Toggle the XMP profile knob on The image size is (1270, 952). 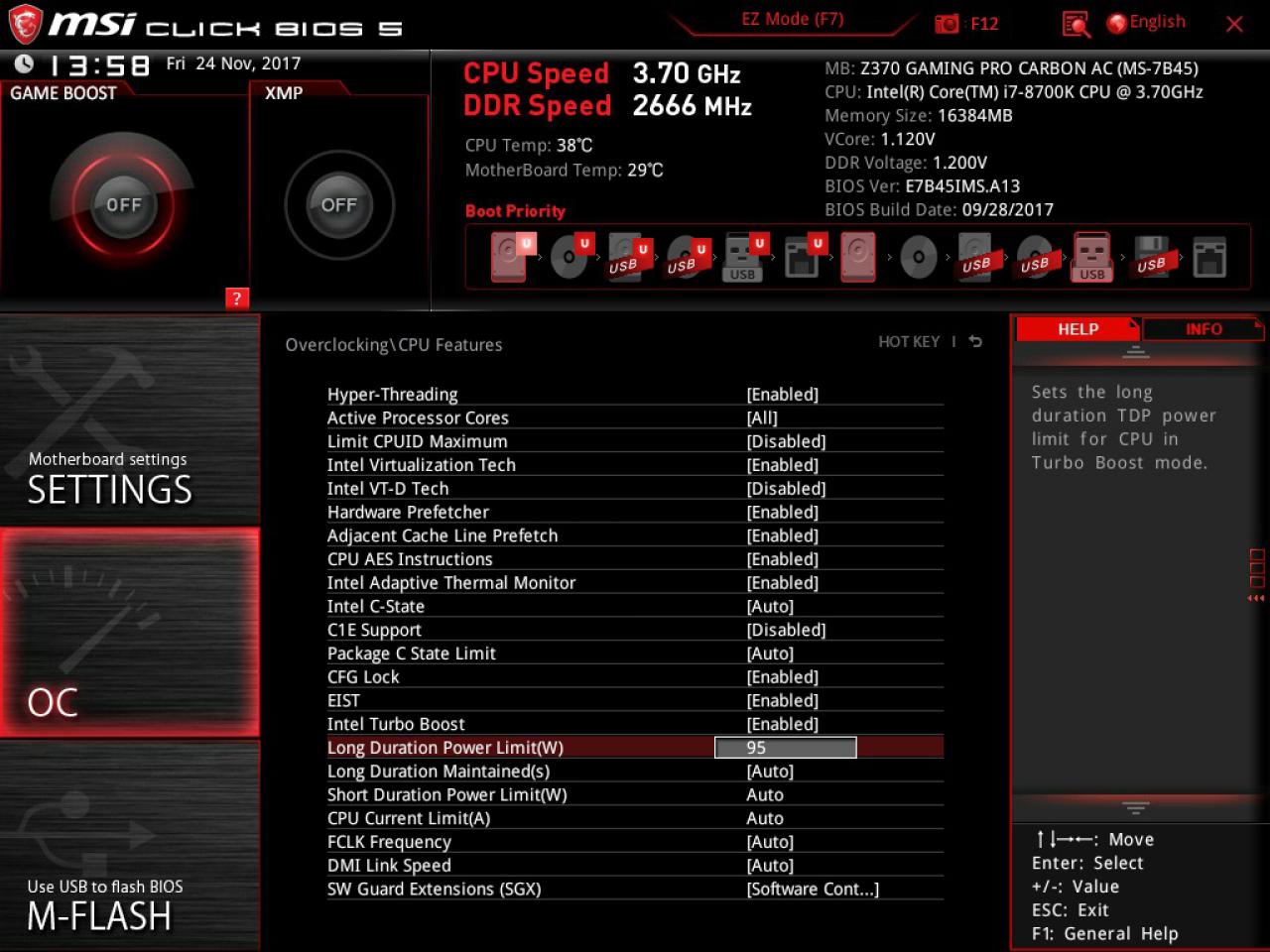coord(339,205)
